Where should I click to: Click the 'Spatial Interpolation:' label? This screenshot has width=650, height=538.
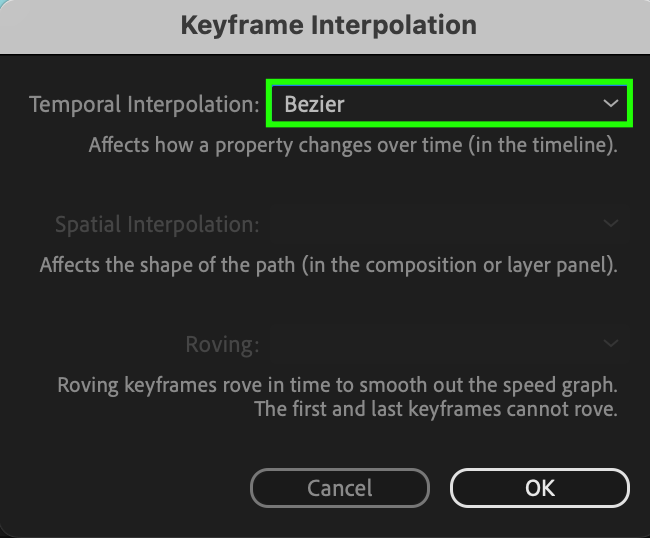(157, 224)
